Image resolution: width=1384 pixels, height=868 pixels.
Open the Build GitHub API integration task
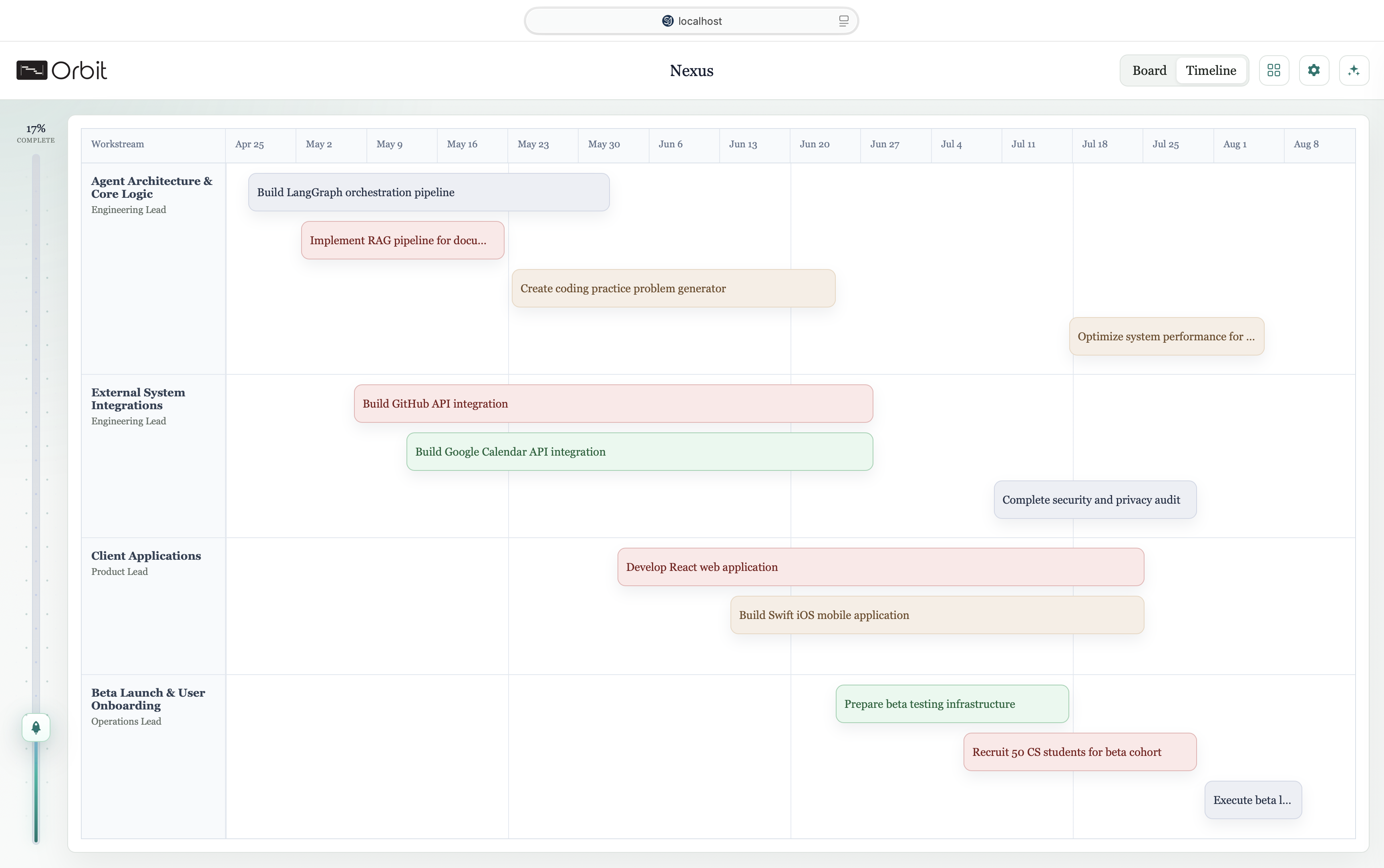pos(613,404)
